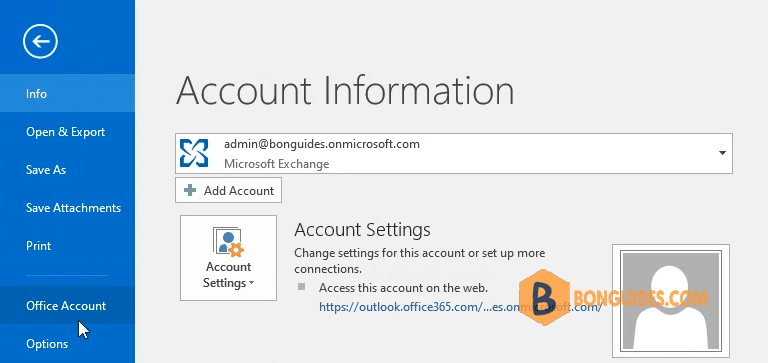Open the Open & Export page
The width and height of the screenshot is (768, 363).
[x=67, y=132]
